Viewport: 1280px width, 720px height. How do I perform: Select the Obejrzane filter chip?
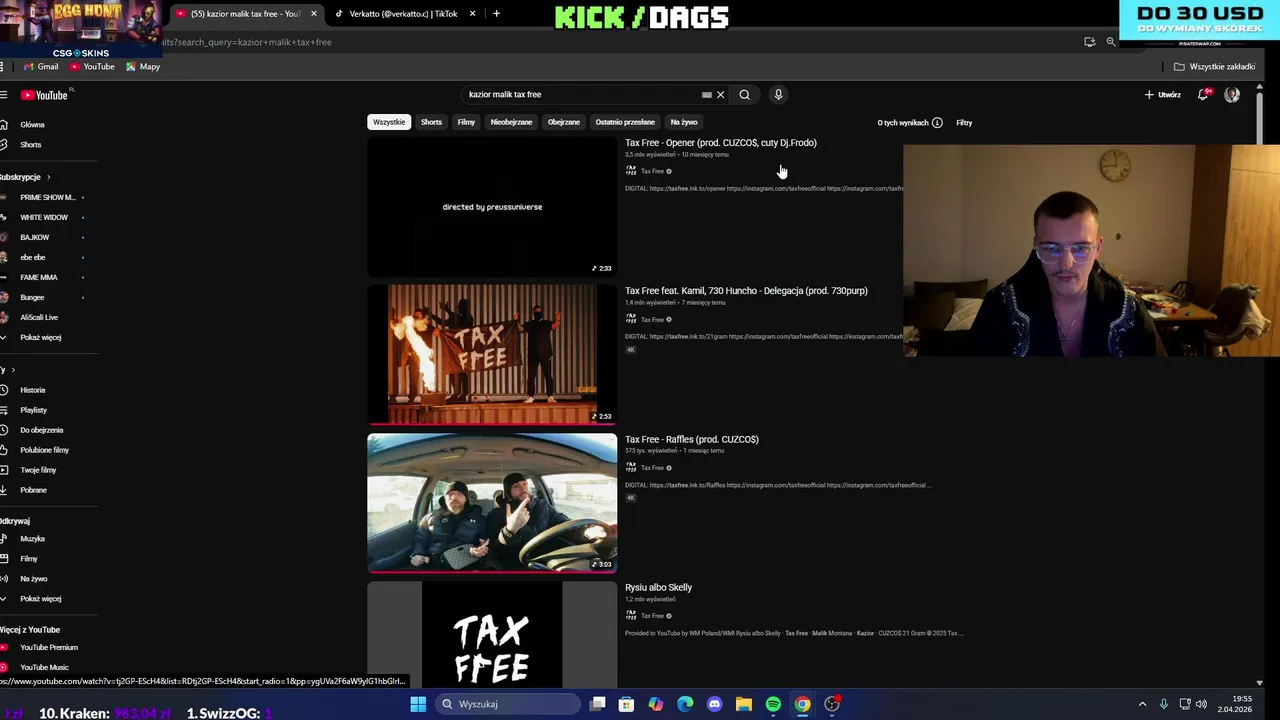pyautogui.click(x=564, y=122)
